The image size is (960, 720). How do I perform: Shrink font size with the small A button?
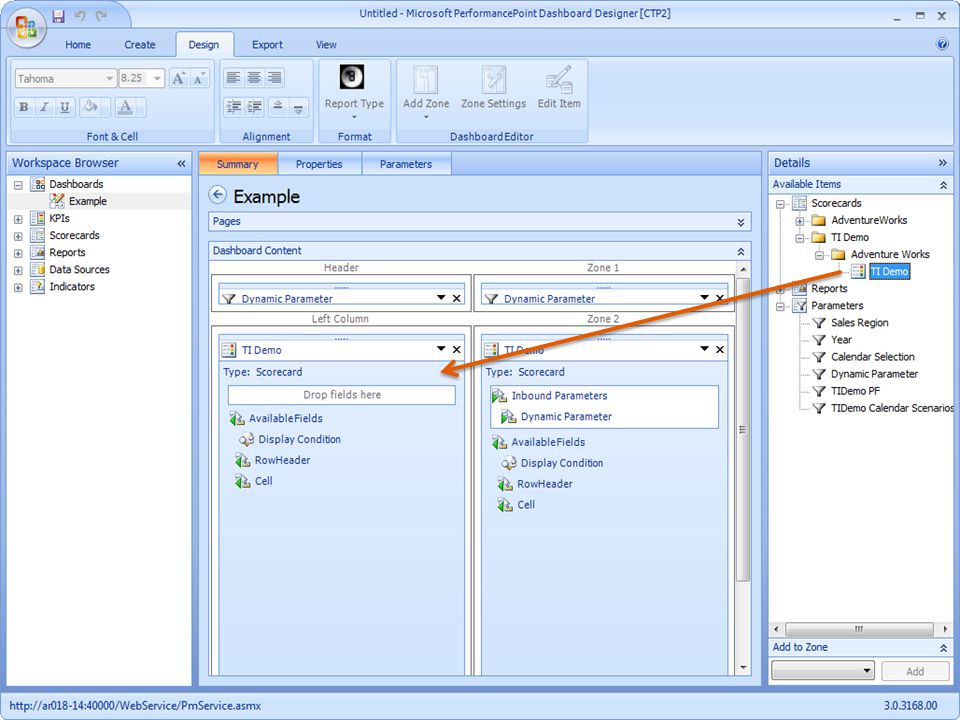199,78
